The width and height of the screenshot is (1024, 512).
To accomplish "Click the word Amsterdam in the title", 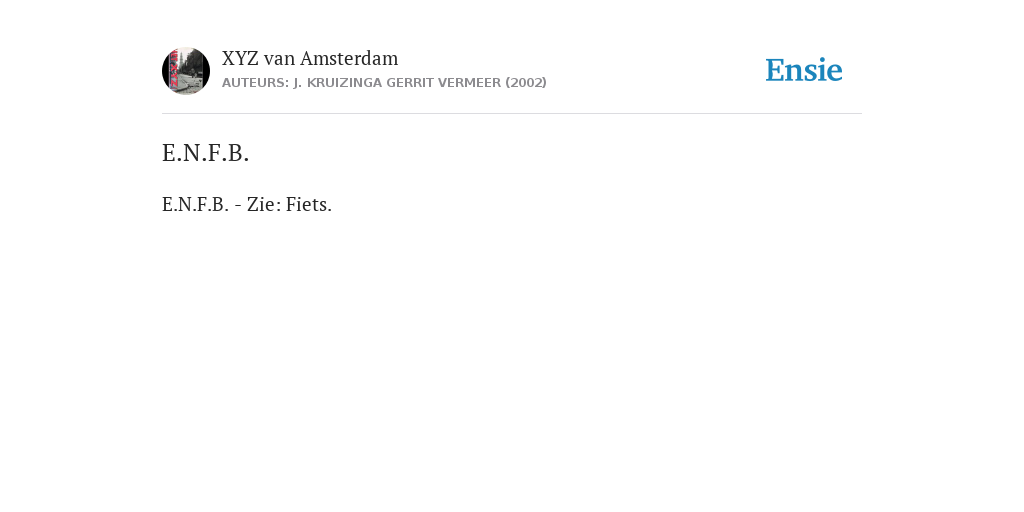I will pos(349,58).
